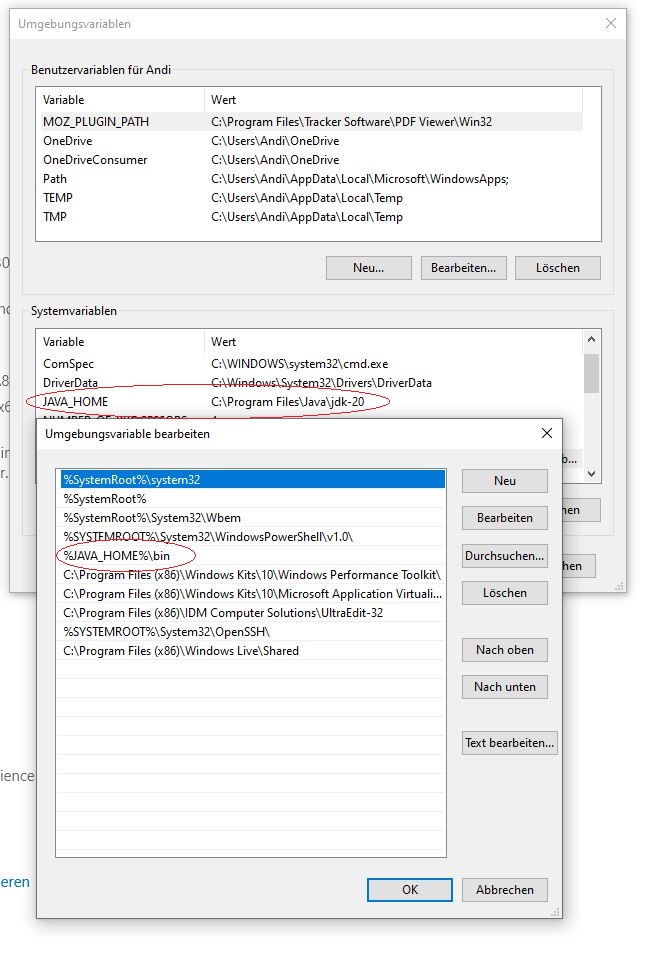This screenshot has width=646, height=958.
Task: Move entry down with Nach unten
Action: (x=504, y=687)
